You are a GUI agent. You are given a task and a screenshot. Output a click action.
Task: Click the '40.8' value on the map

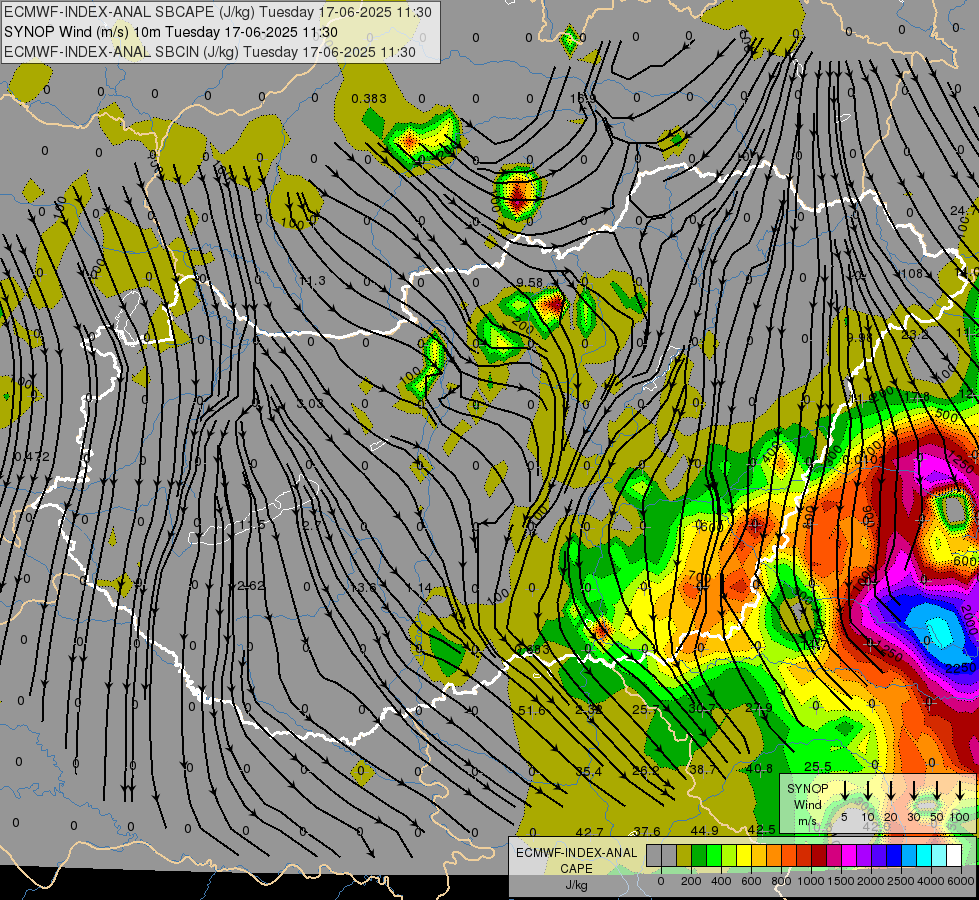759,768
